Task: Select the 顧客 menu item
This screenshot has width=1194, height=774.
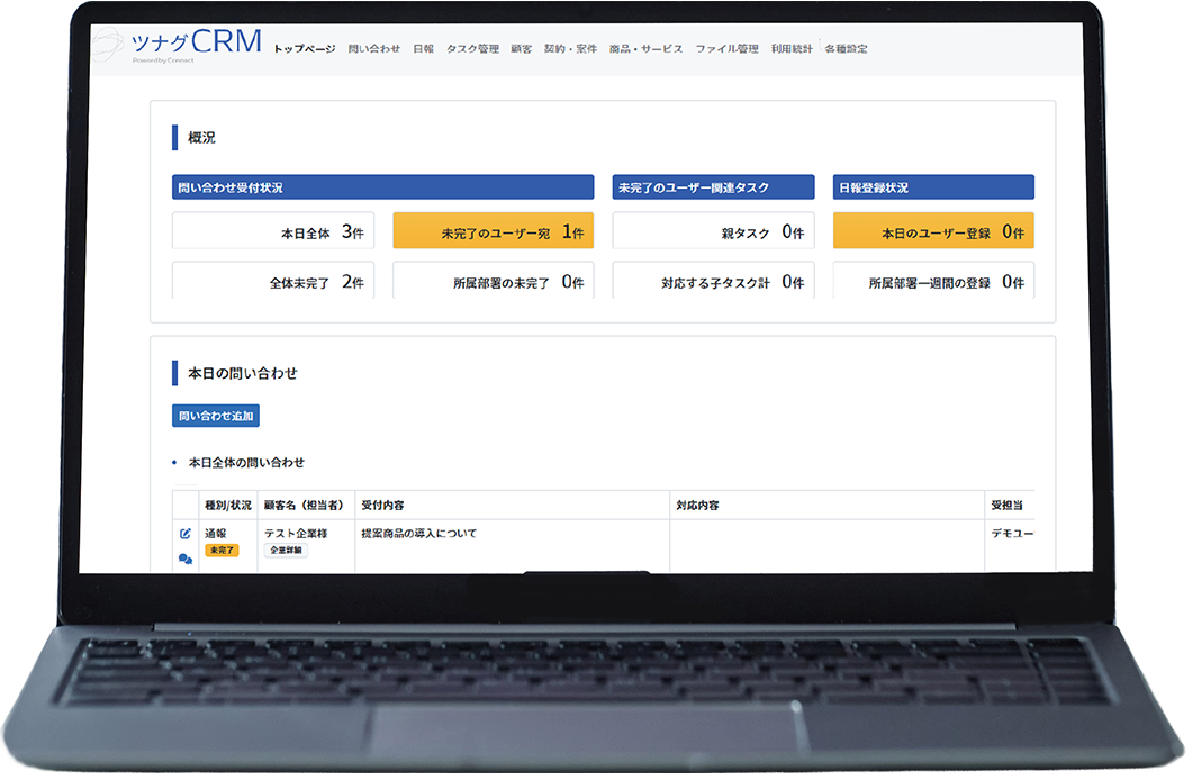Action: 521,49
